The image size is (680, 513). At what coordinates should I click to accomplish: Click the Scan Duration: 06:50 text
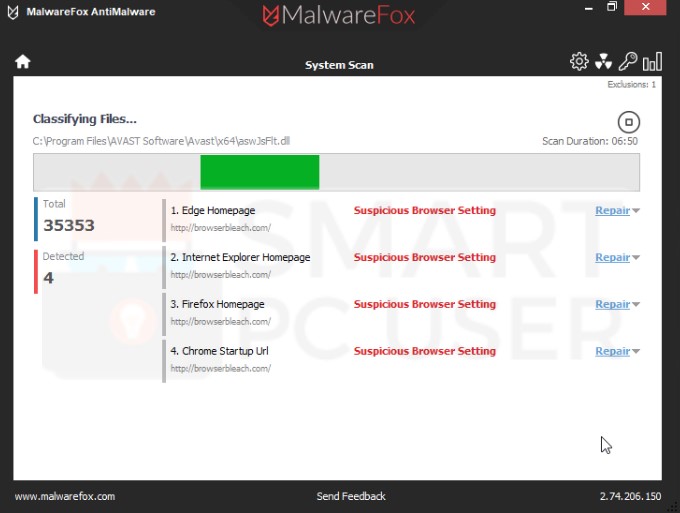point(590,141)
